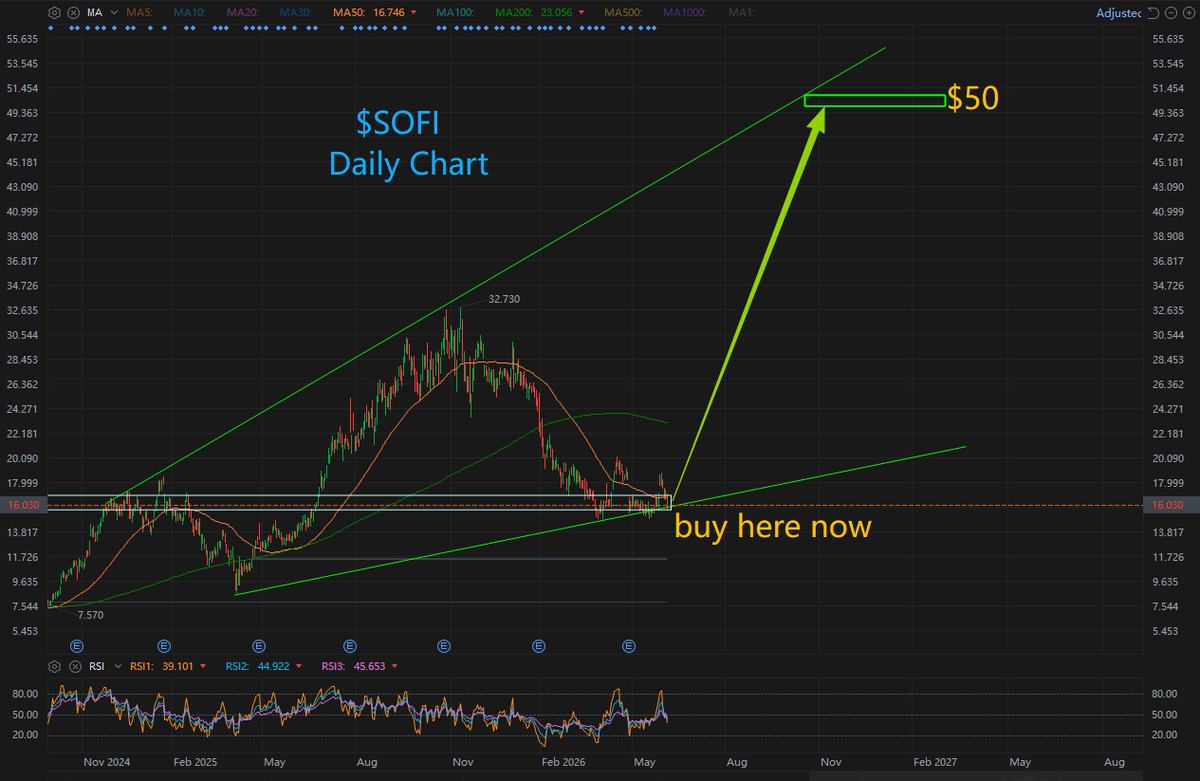
Task: Click the red arrow beside the MA50 value
Action: [x=413, y=13]
